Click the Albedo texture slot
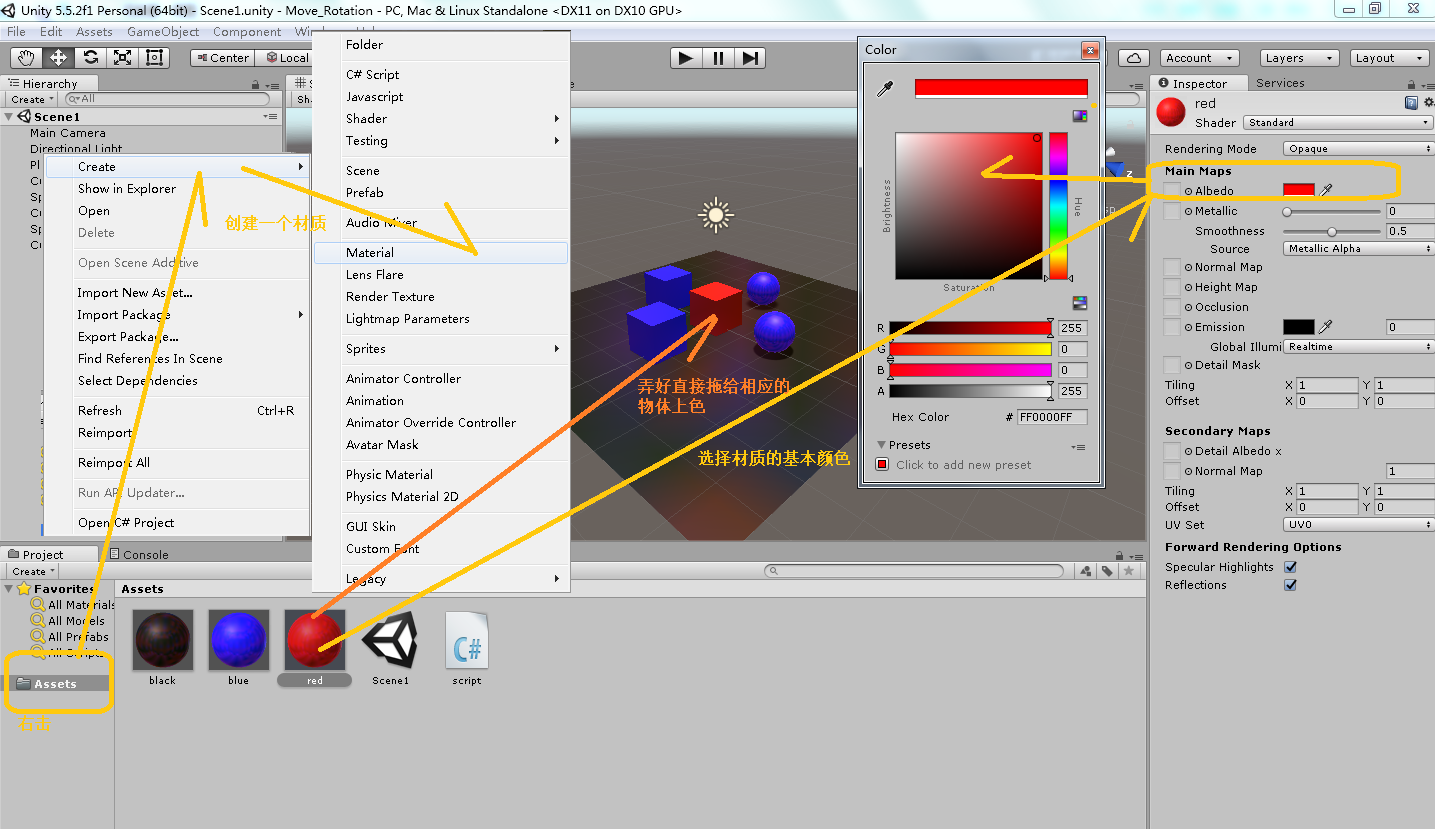The height and width of the screenshot is (829, 1435). (1173, 190)
